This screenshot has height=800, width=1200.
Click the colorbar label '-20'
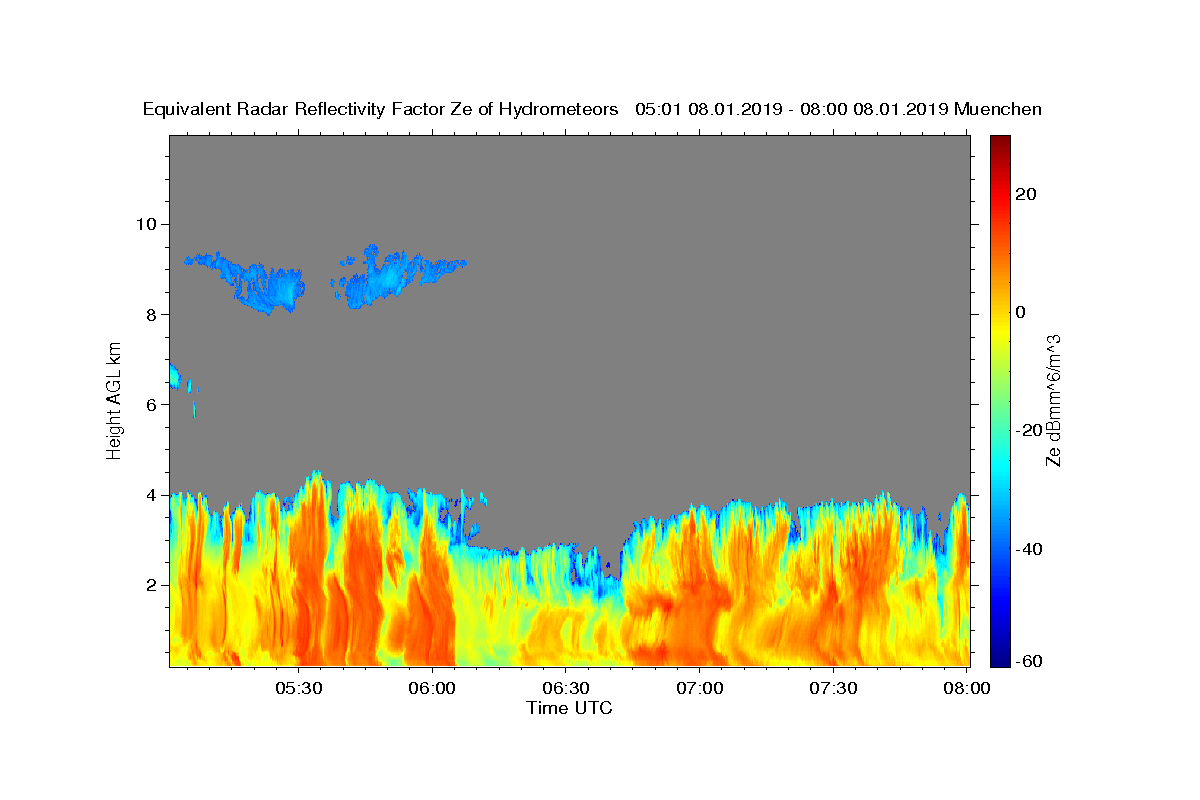coord(1029,430)
